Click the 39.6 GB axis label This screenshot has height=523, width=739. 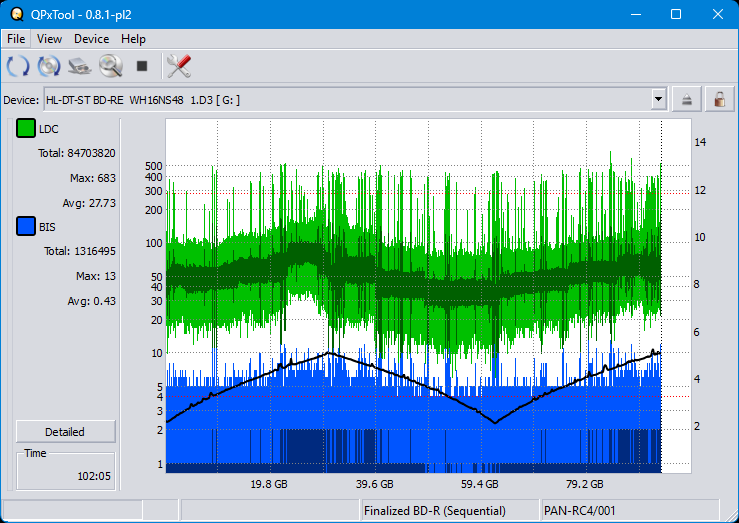click(374, 484)
